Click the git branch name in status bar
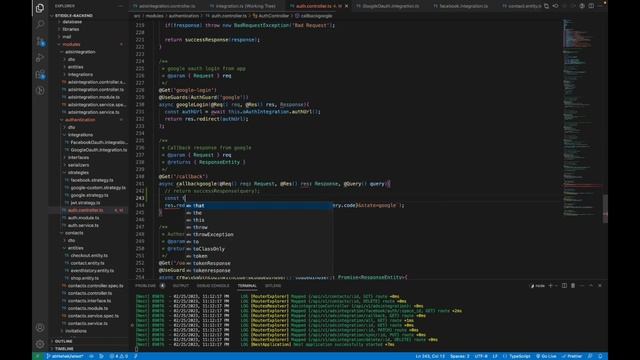 pos(65,356)
